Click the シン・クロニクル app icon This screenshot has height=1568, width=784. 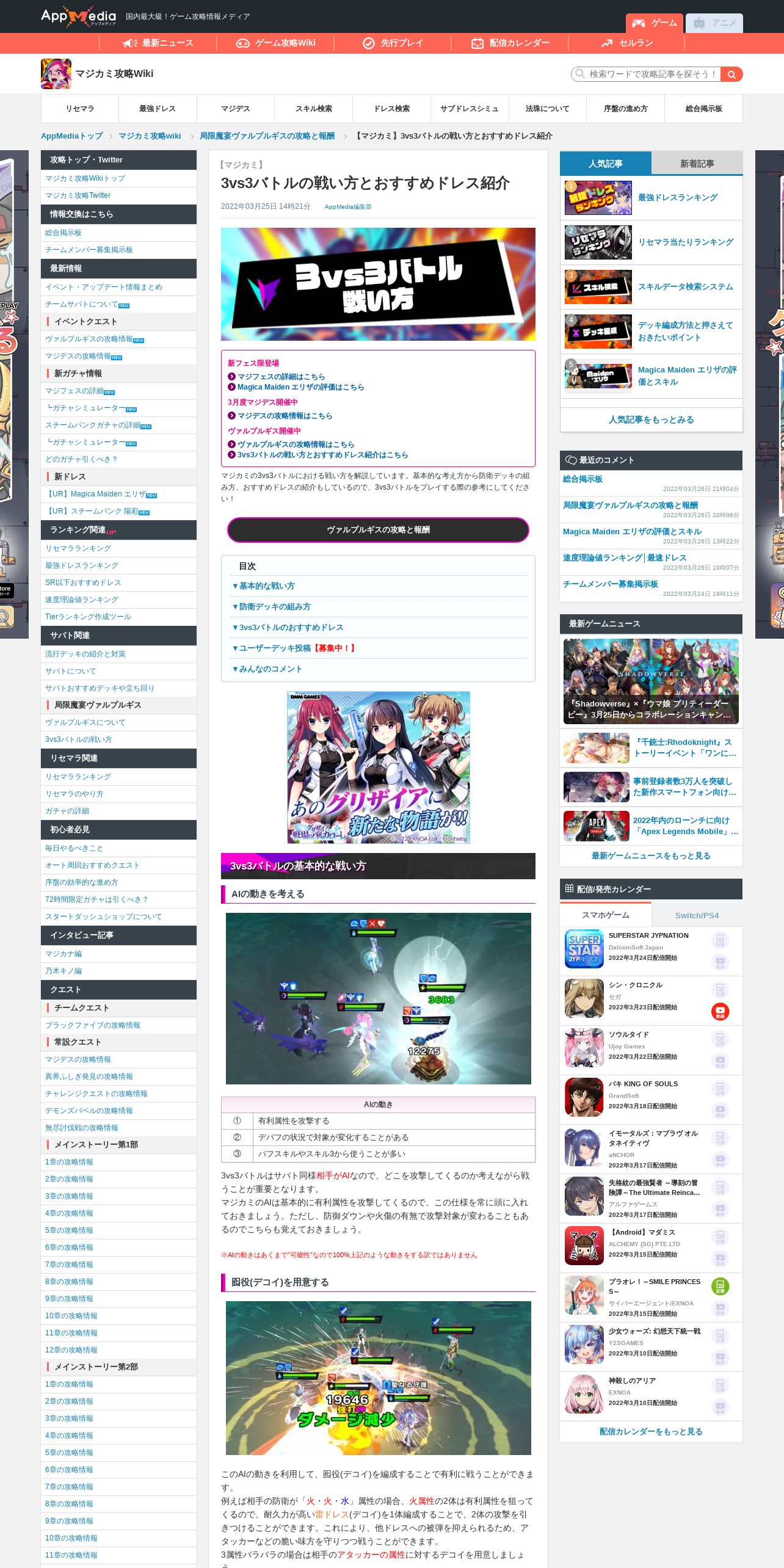[584, 998]
